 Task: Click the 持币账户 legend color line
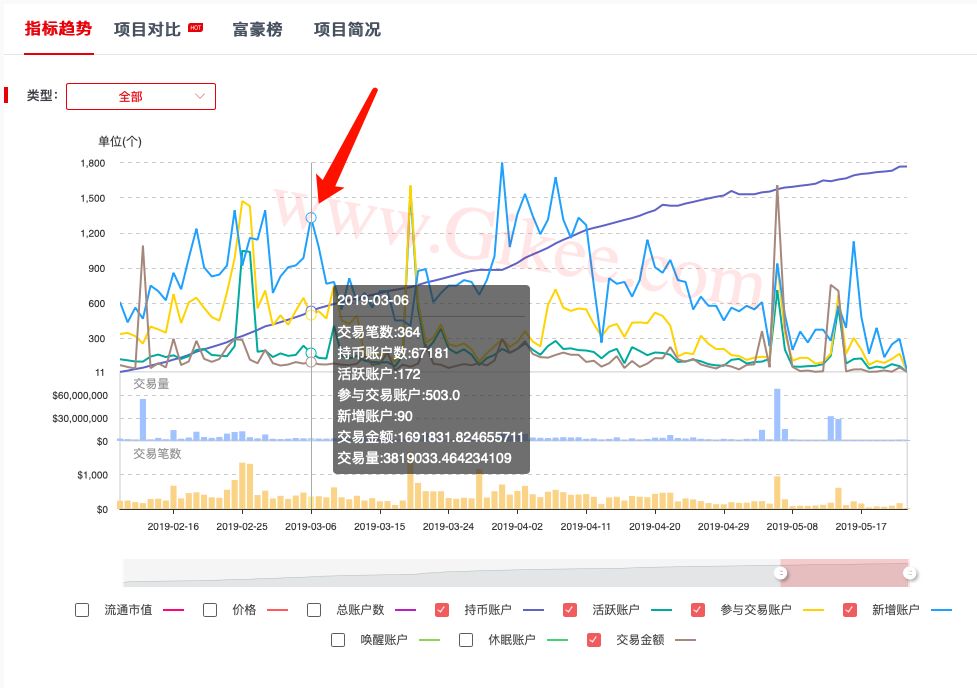point(533,610)
